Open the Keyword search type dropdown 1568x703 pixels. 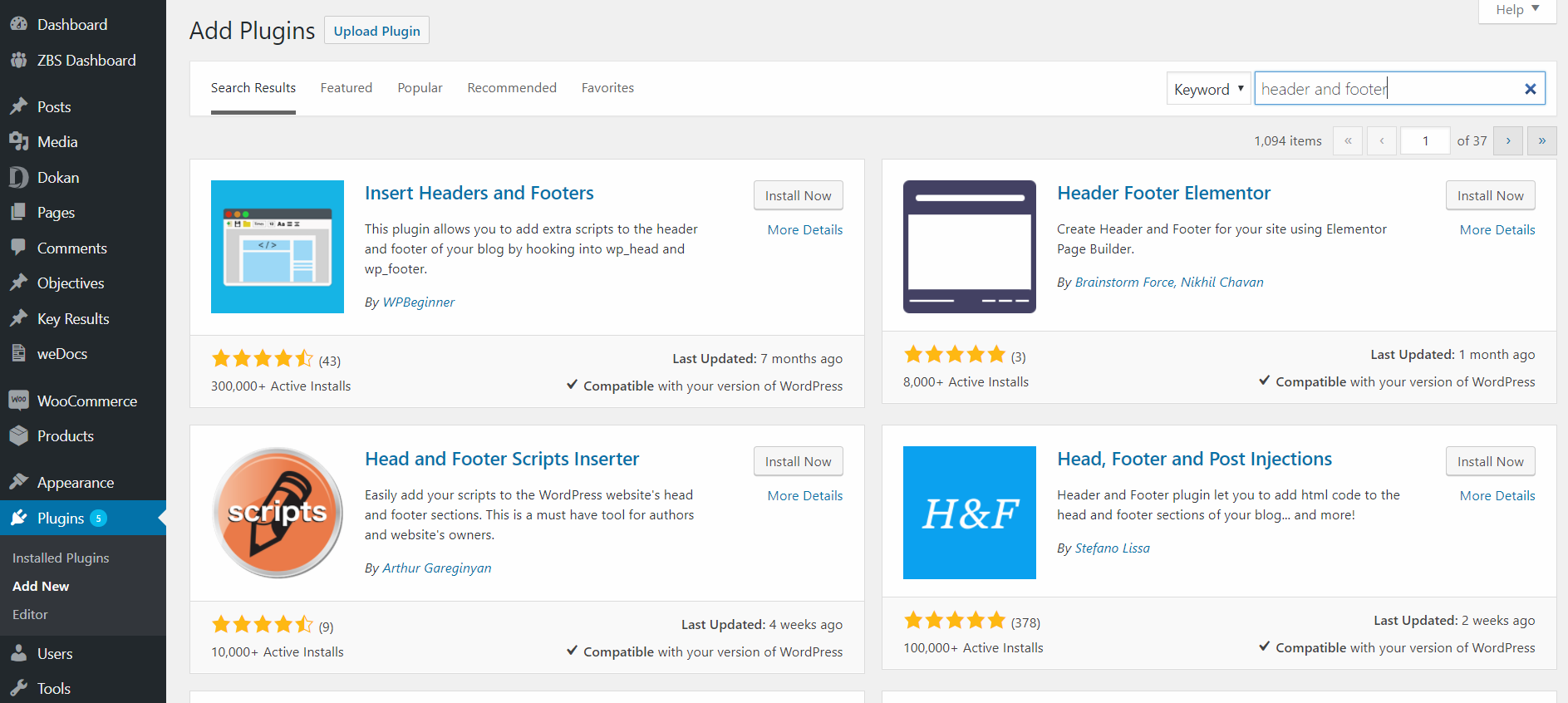(x=1208, y=89)
